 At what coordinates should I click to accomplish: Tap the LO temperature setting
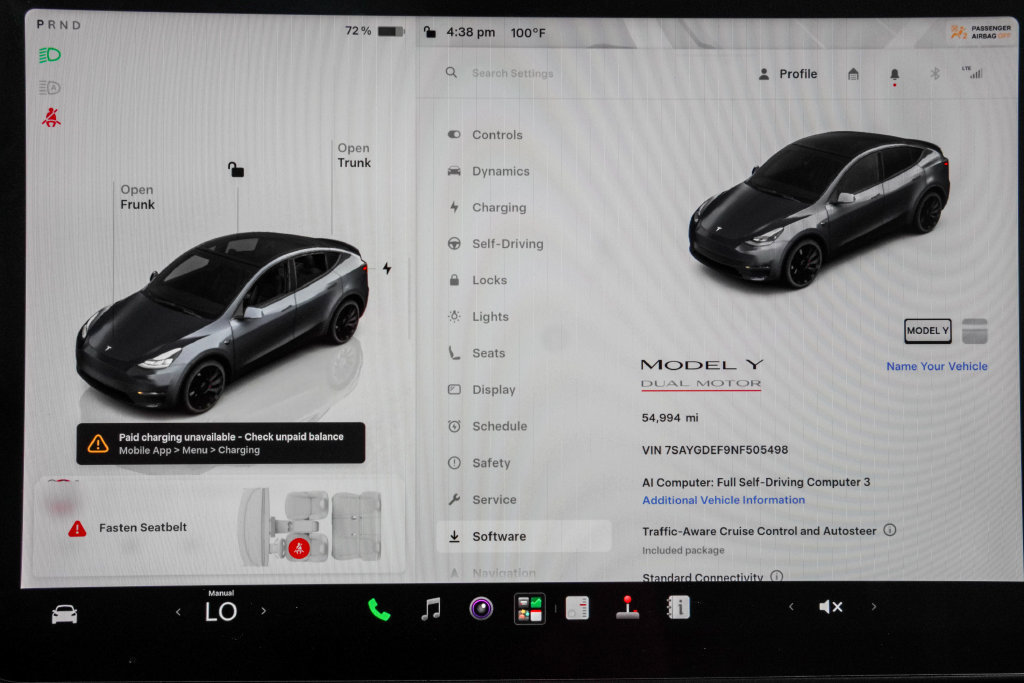(221, 612)
